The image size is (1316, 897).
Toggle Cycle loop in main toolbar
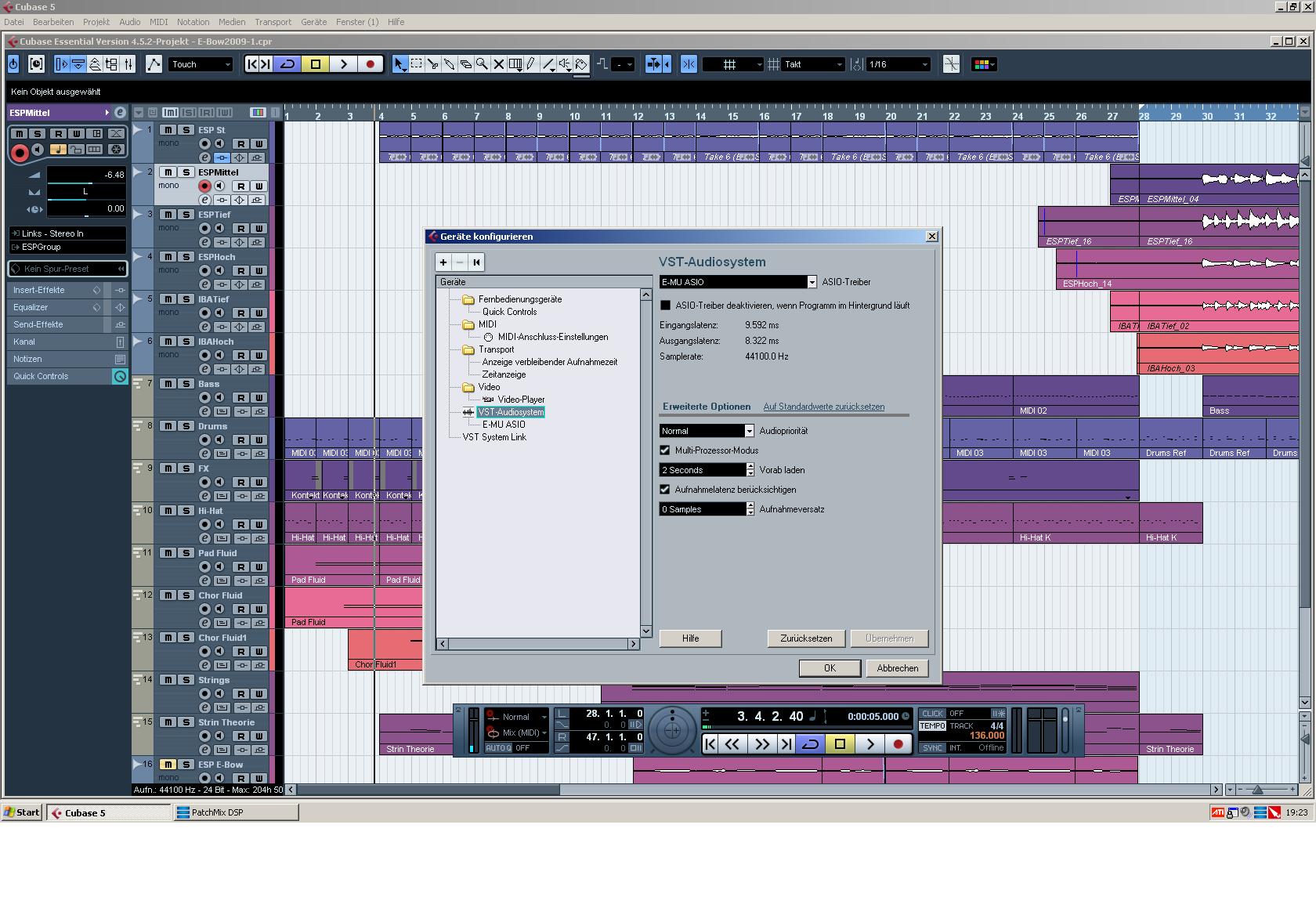[x=287, y=64]
